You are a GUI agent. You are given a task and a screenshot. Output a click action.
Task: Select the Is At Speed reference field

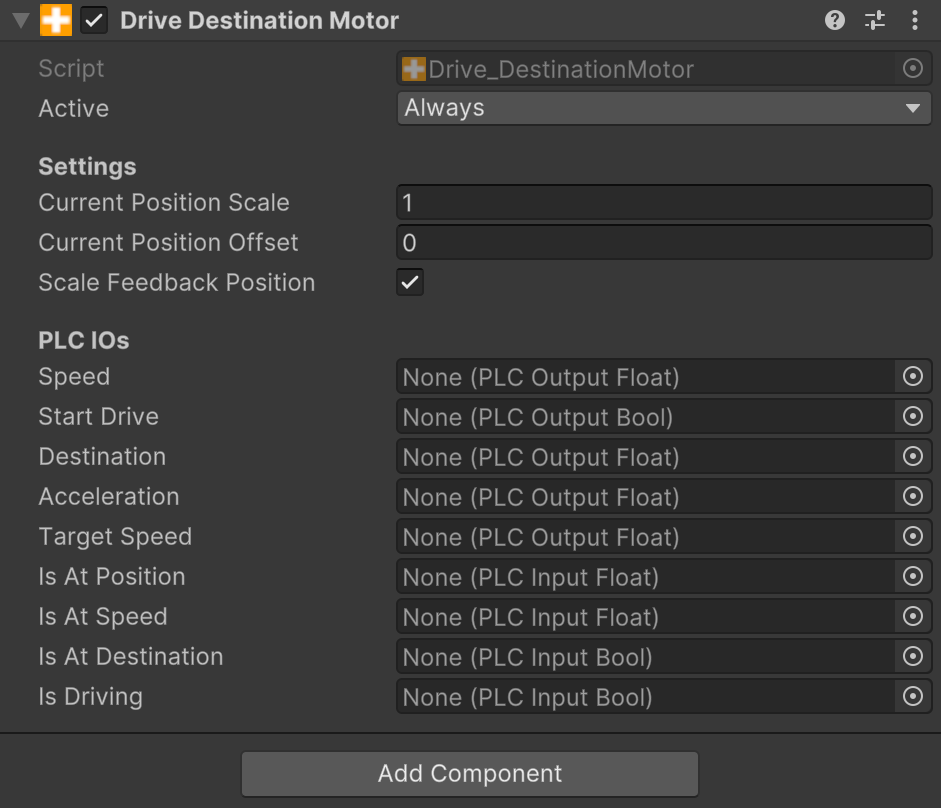[x=645, y=617]
